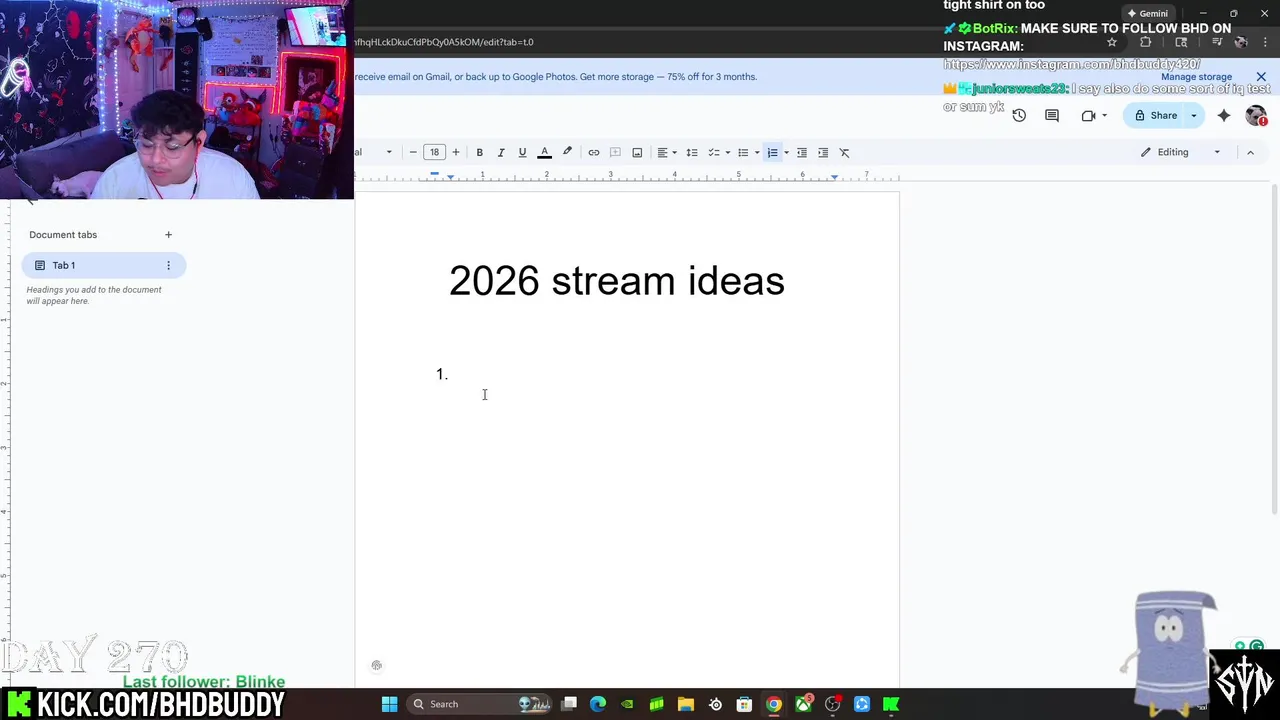
Task: Click the Manage storage link
Action: point(1196,77)
